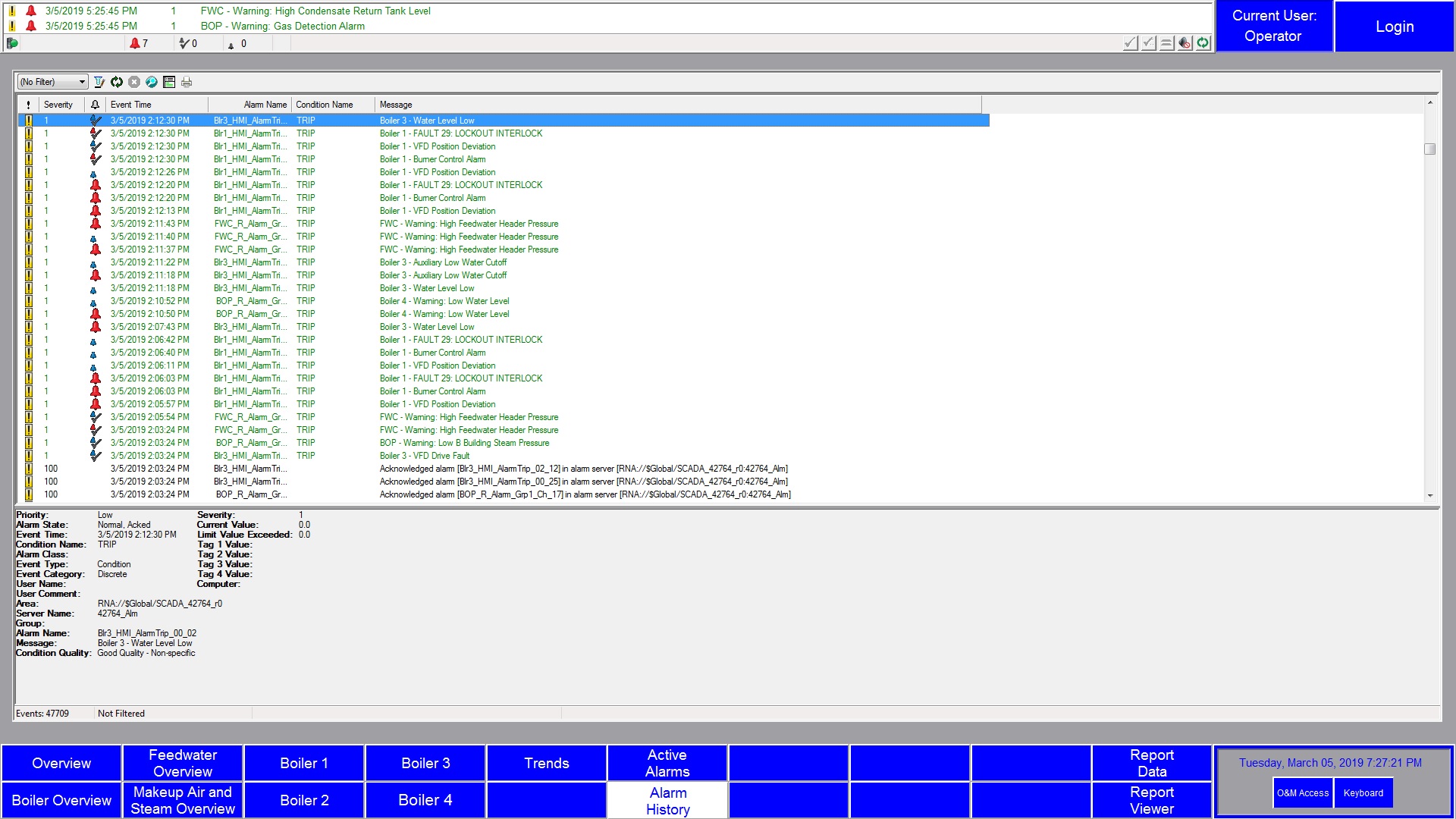The height and width of the screenshot is (819, 1456).
Task: Click the alarm list vertical scrollbar thumb
Action: pos(1429,149)
